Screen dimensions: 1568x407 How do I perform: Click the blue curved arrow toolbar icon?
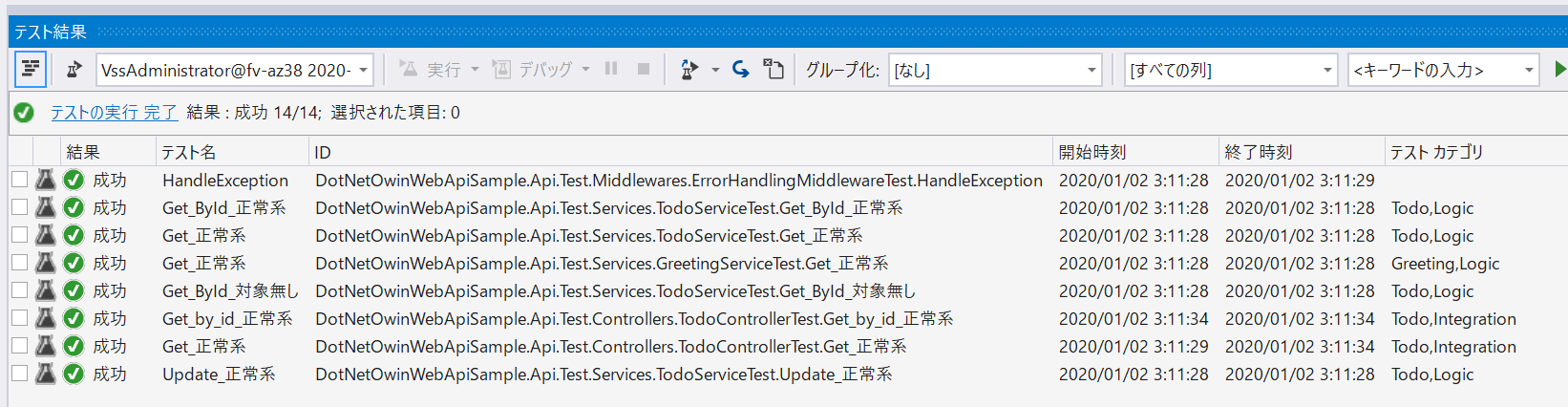tap(740, 70)
